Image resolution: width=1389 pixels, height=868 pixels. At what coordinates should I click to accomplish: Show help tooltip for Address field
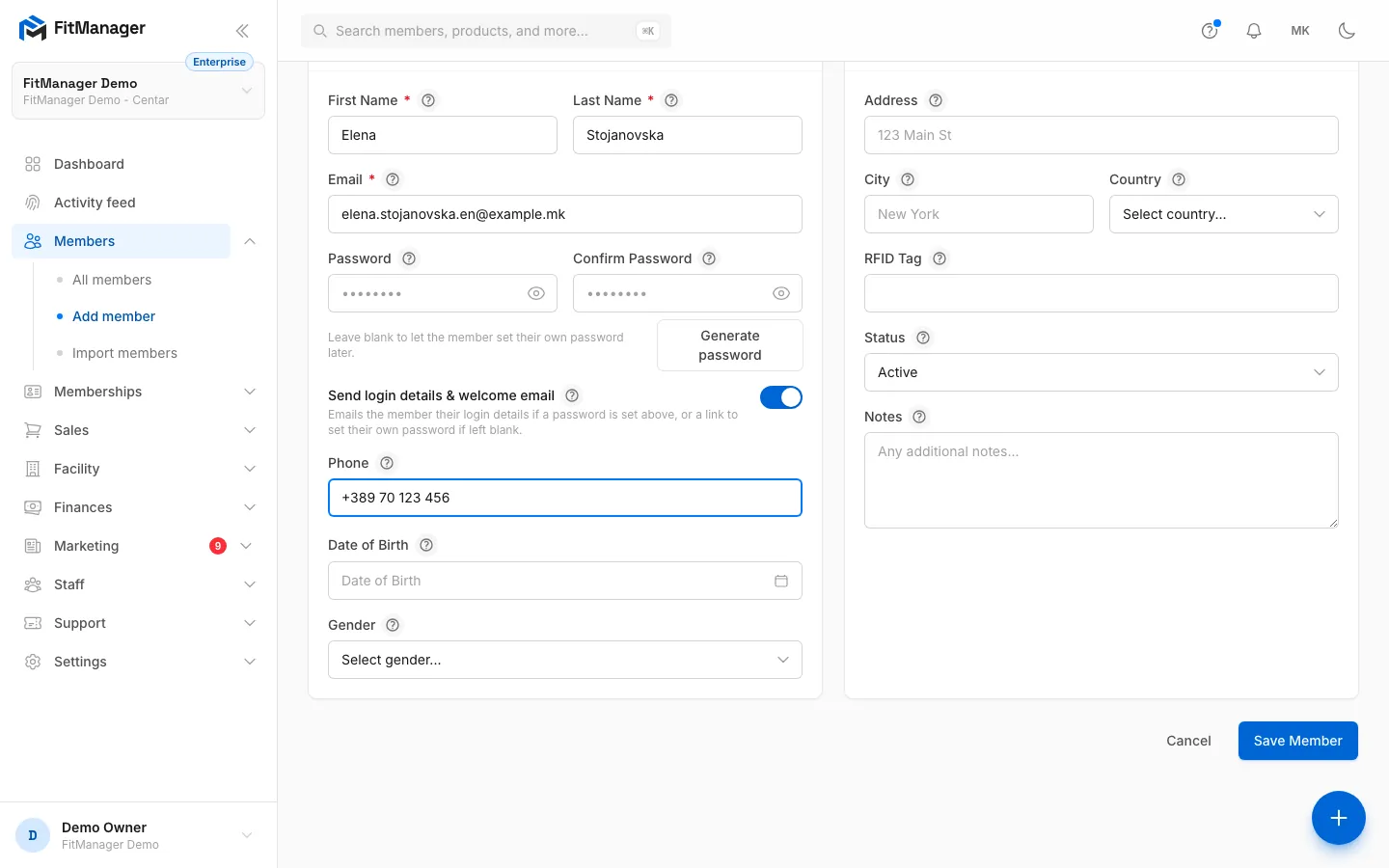[936, 100]
